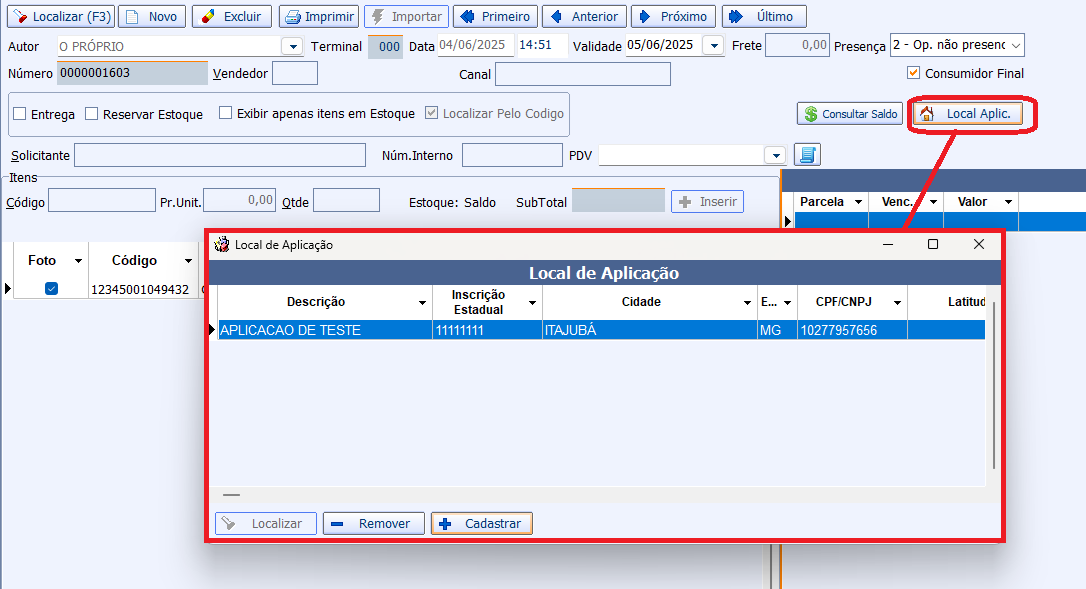Sort by the Descrição column header

click(x=315, y=302)
